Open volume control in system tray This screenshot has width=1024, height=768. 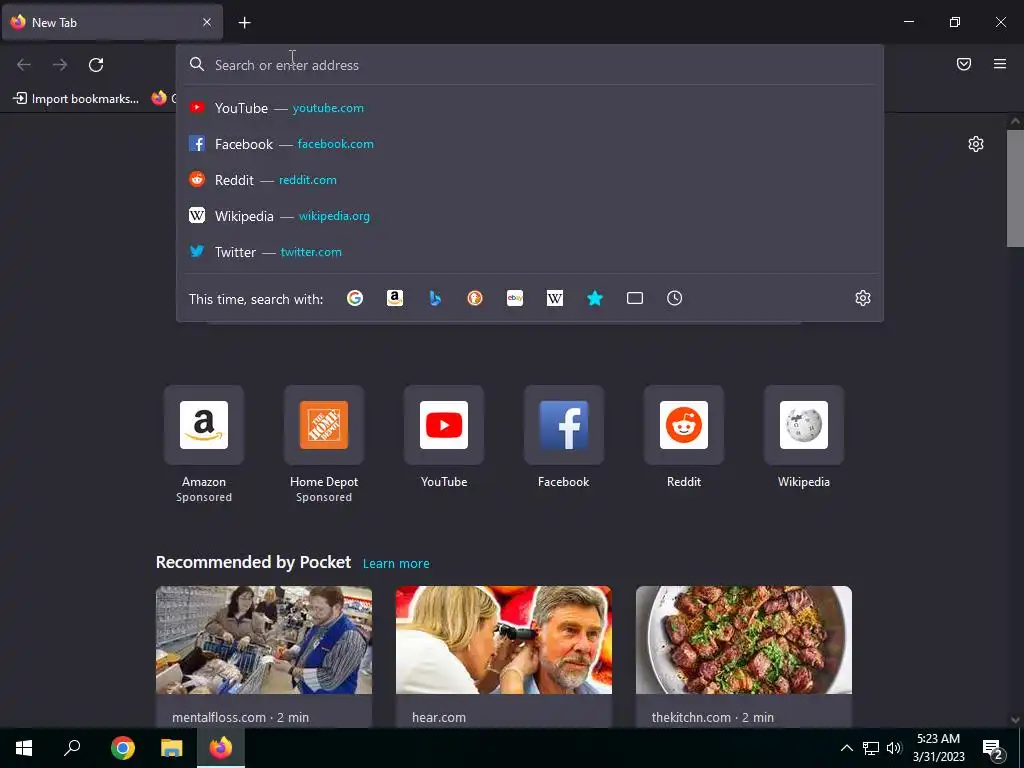[x=894, y=748]
